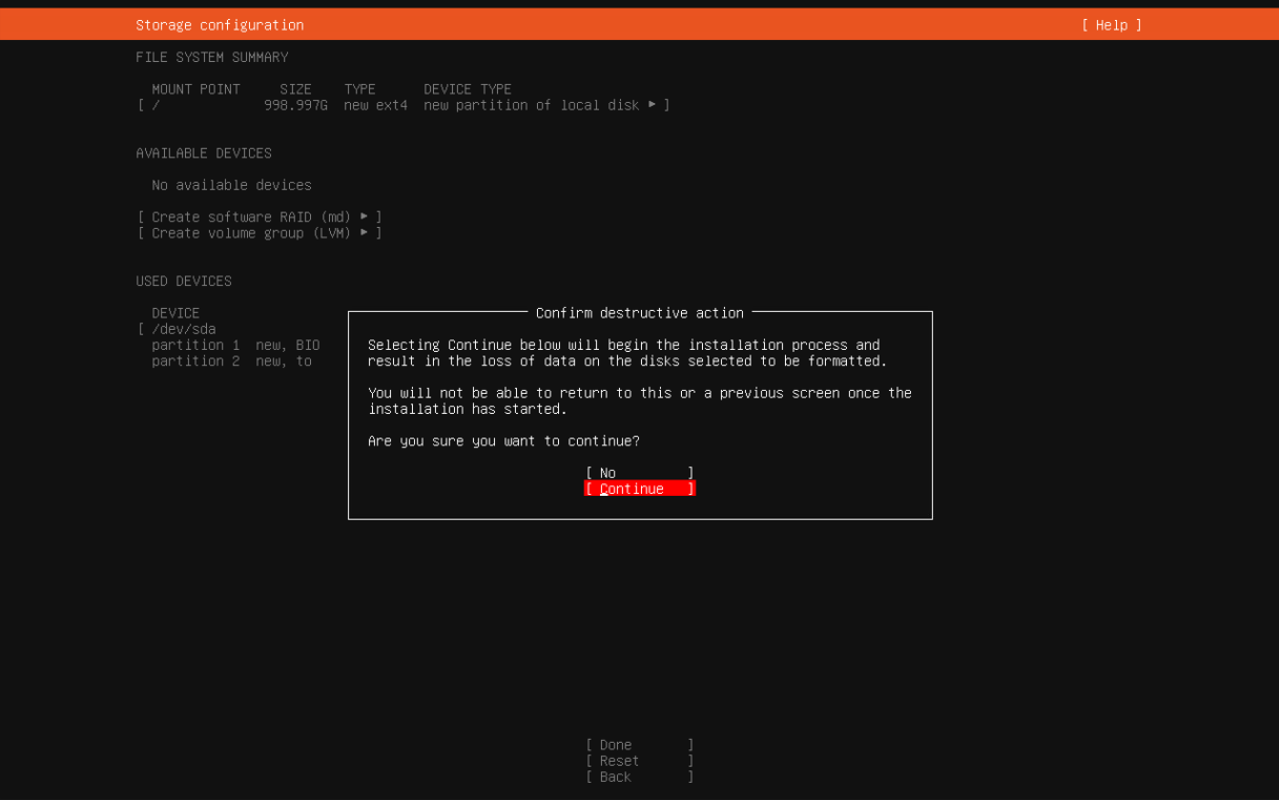Select the /dev/sda device entry
Viewport: 1279px width, 800px height.
tap(184, 329)
